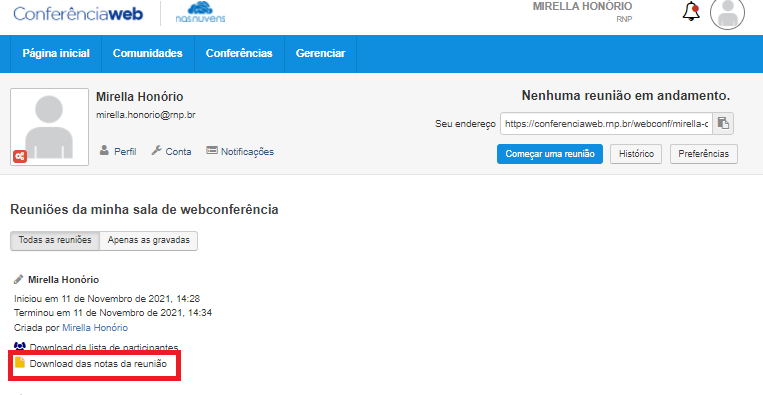
Task: Click the Iniciou em 11 de Novembro text
Action: 107,299
